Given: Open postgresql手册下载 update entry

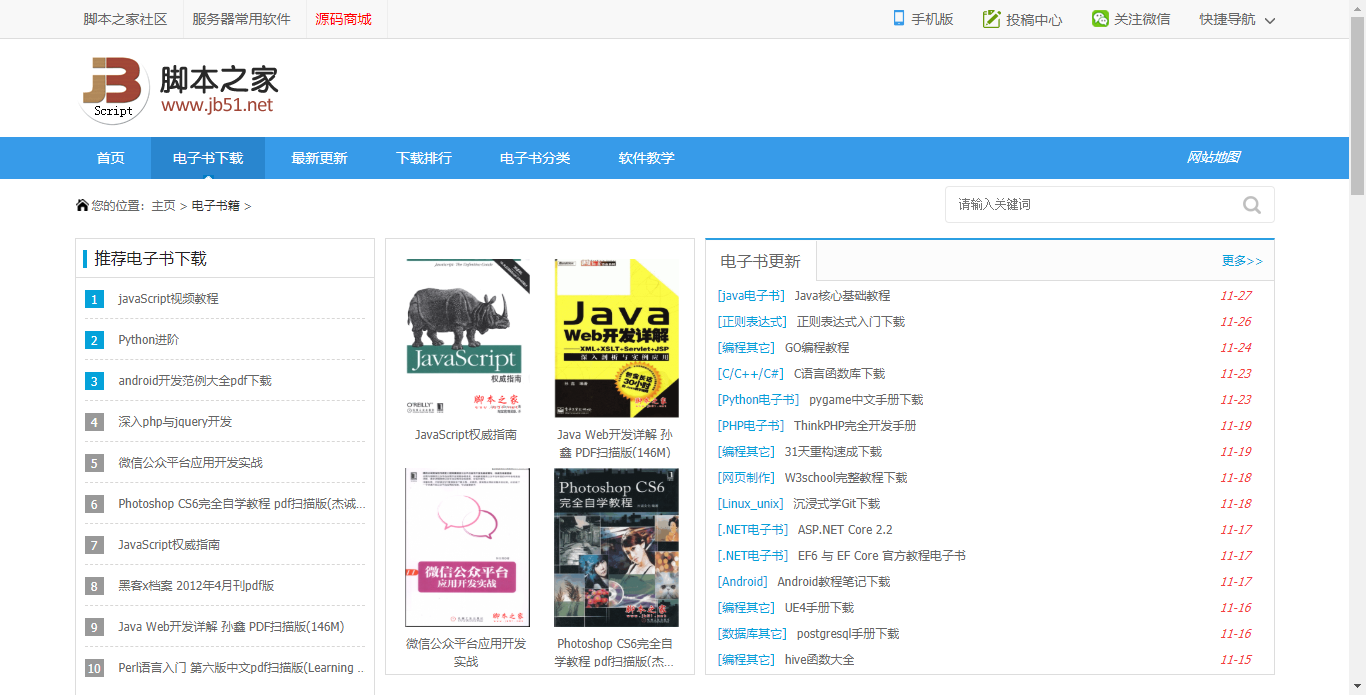Looking at the screenshot, I should click(848, 634).
